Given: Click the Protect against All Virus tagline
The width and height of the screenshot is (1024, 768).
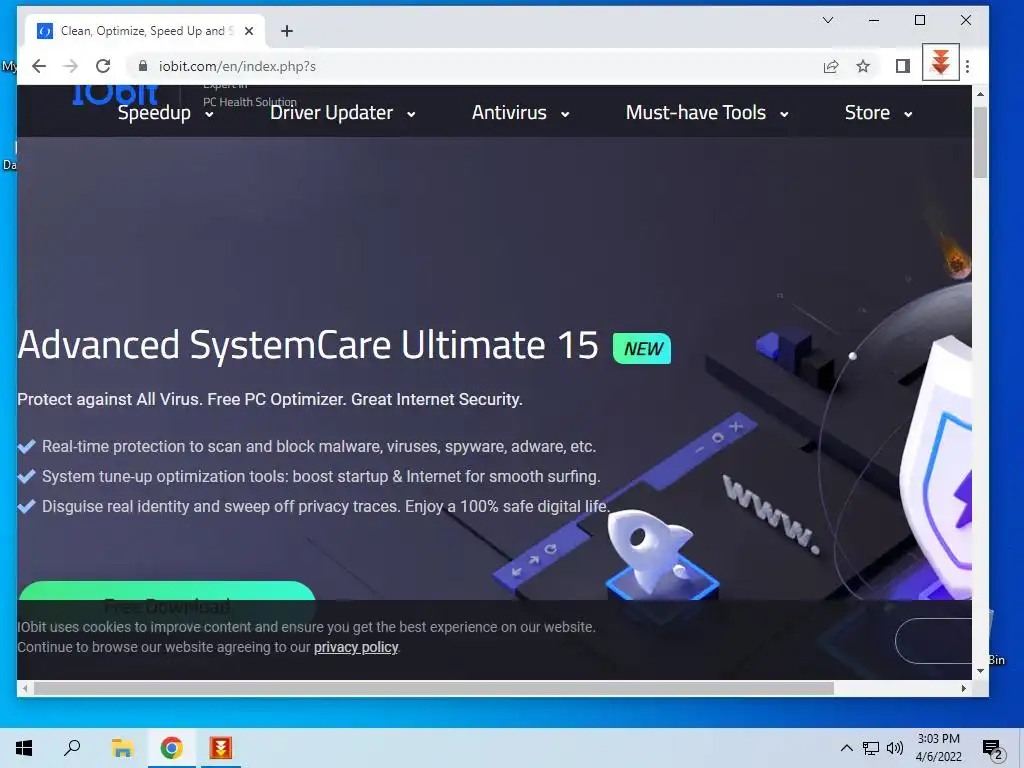Looking at the screenshot, I should point(270,400).
